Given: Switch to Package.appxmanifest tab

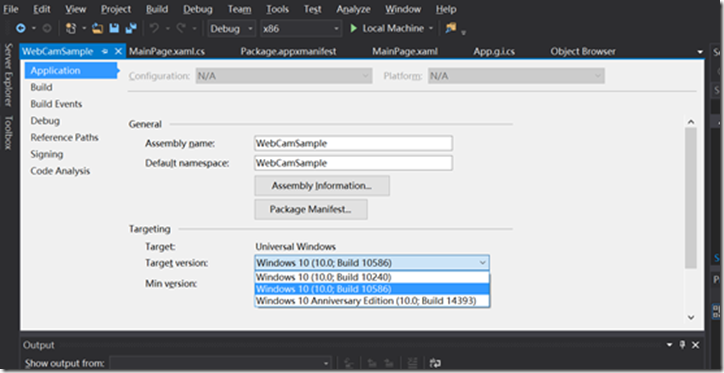Looking at the screenshot, I should click(x=288, y=52).
